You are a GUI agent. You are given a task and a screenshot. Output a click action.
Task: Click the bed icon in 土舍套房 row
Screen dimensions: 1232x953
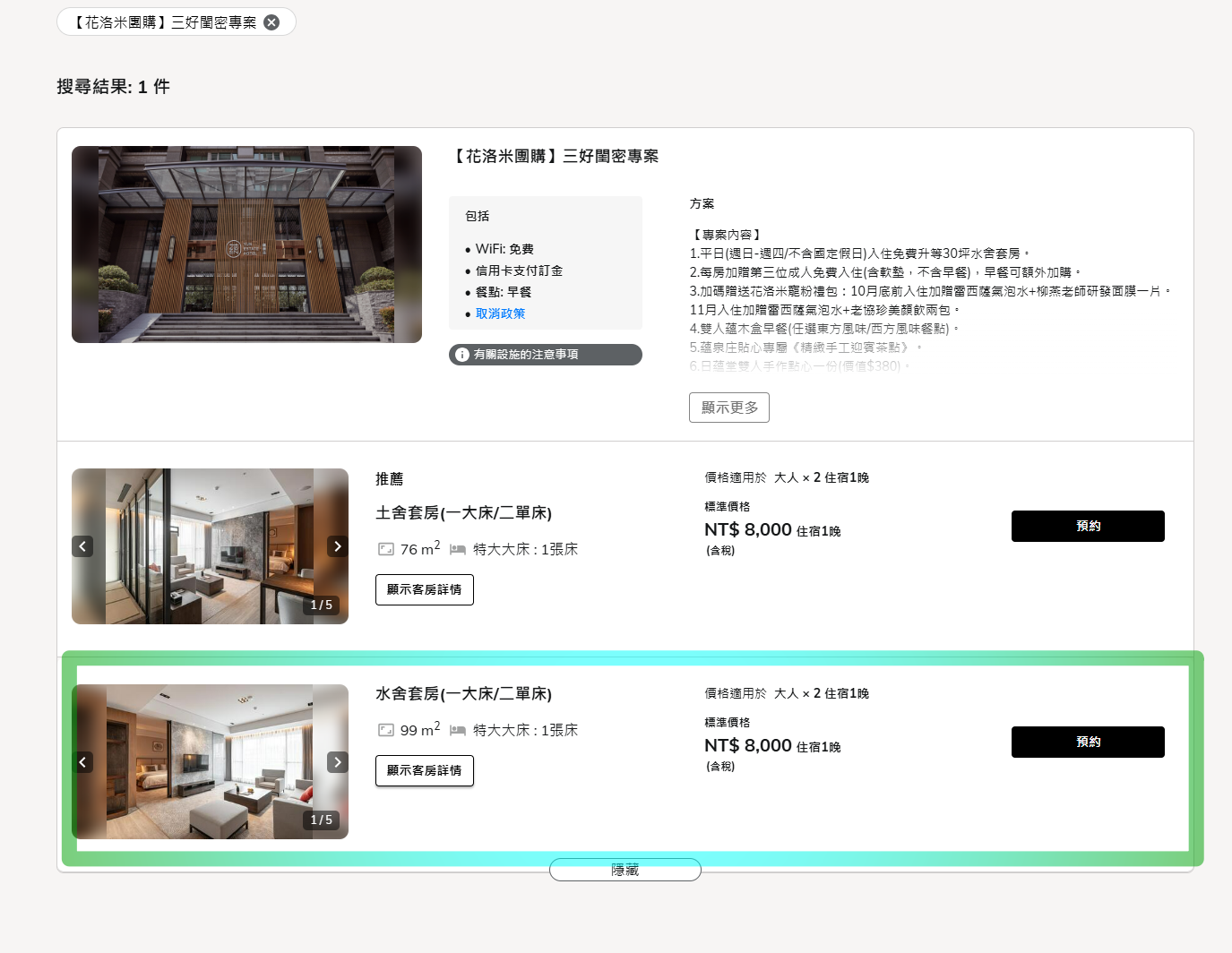pos(458,549)
